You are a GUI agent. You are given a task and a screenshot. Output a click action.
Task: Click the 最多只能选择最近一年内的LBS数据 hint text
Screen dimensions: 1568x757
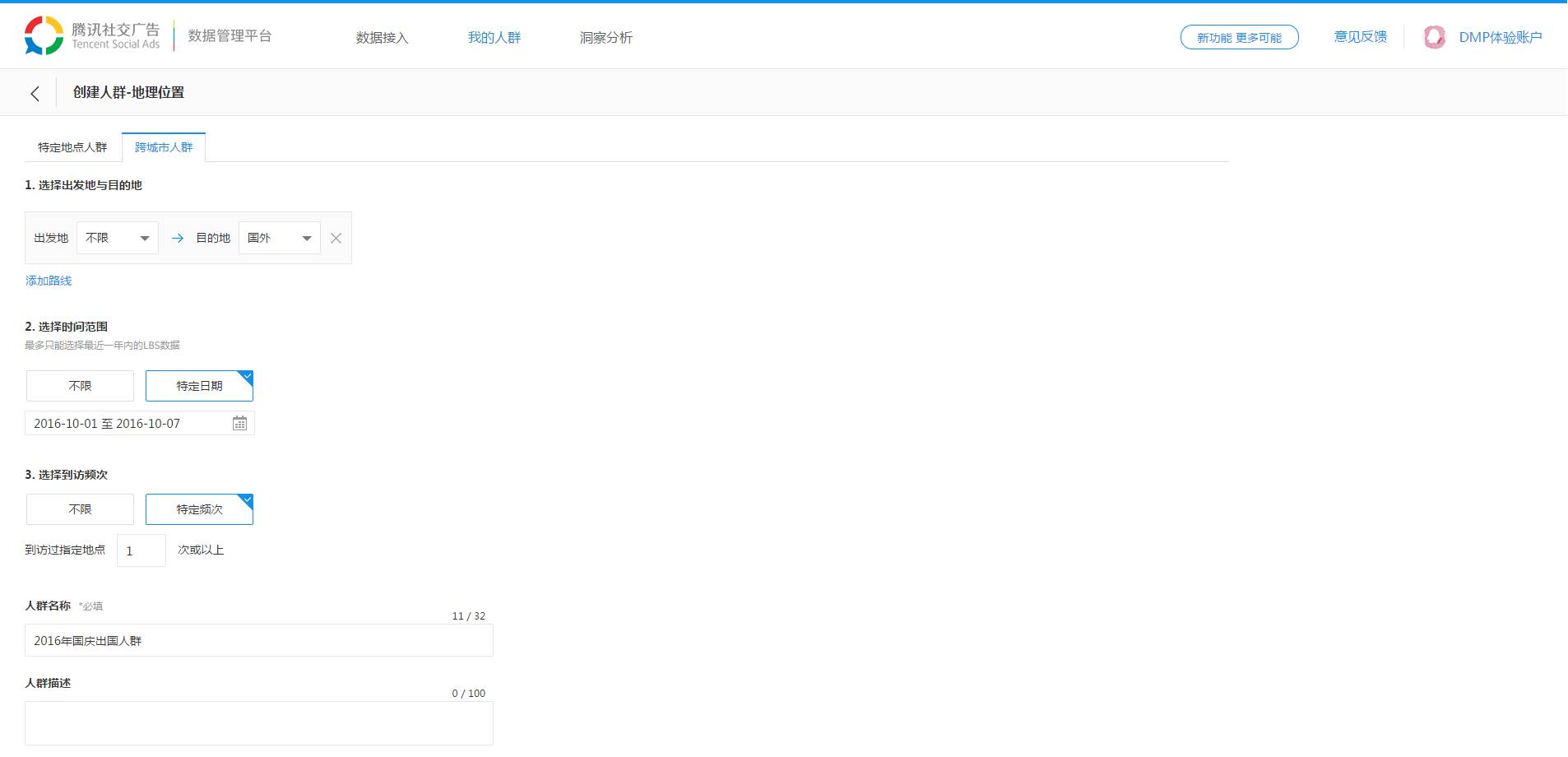(102, 345)
